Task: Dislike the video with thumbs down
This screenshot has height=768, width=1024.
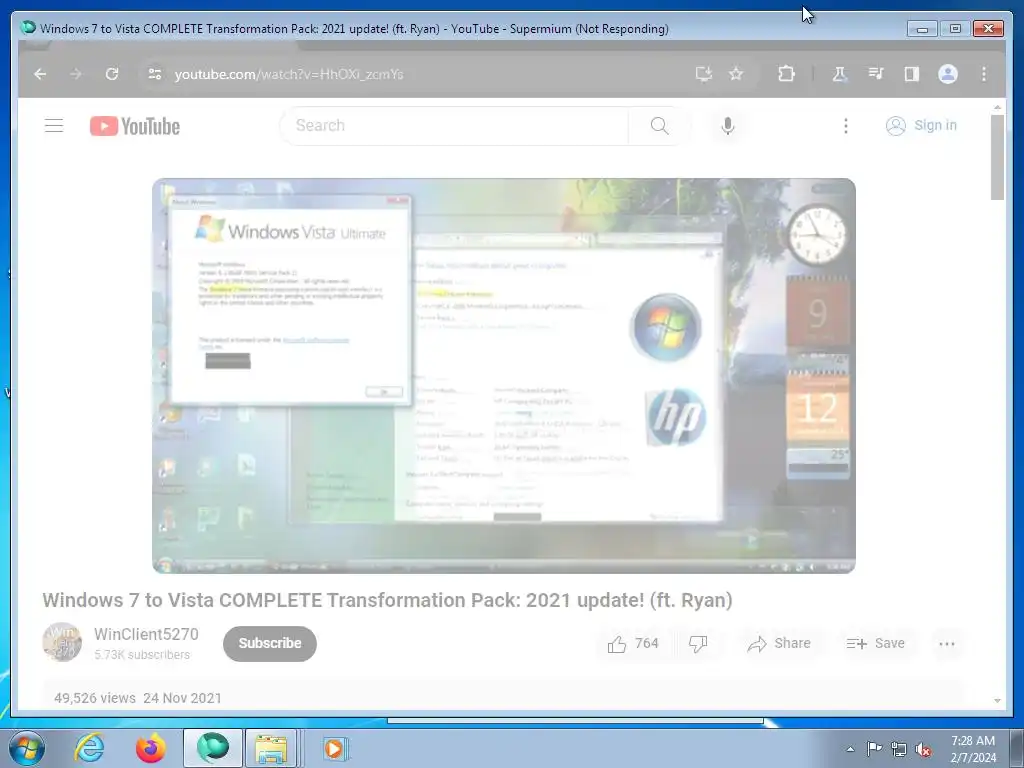Action: click(x=698, y=644)
